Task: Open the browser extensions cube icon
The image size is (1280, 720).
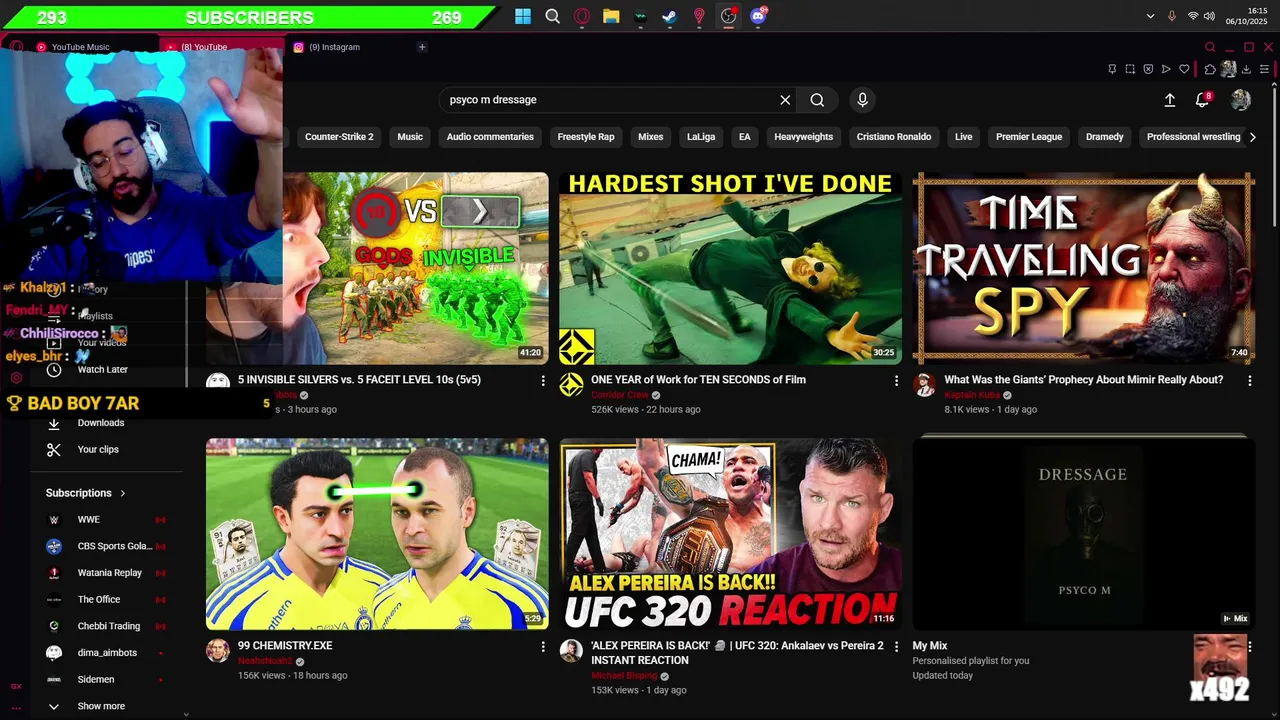Action: [1210, 69]
